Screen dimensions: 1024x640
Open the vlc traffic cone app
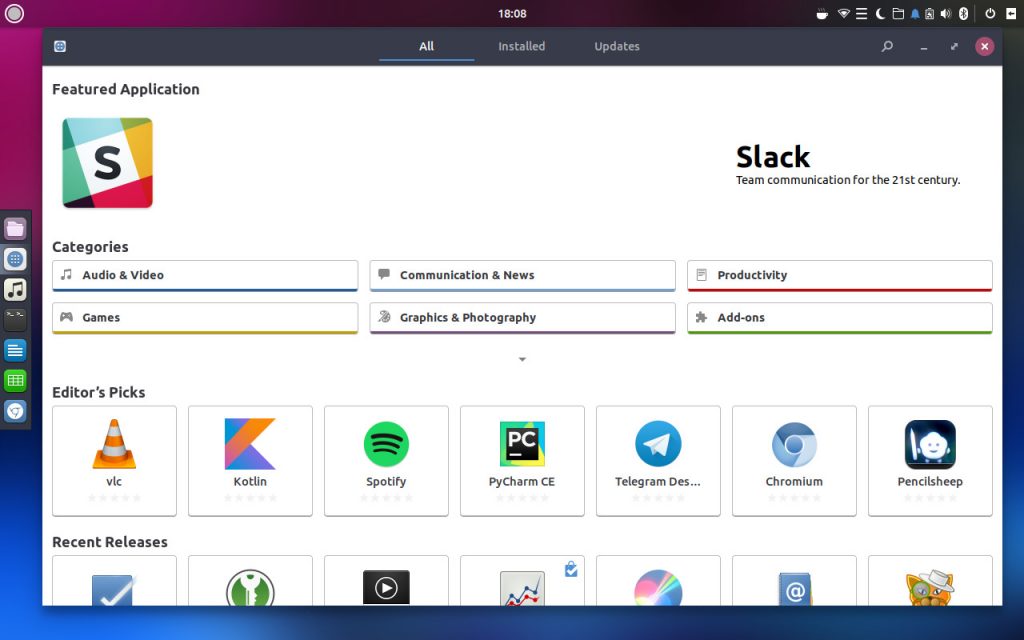tap(114, 460)
